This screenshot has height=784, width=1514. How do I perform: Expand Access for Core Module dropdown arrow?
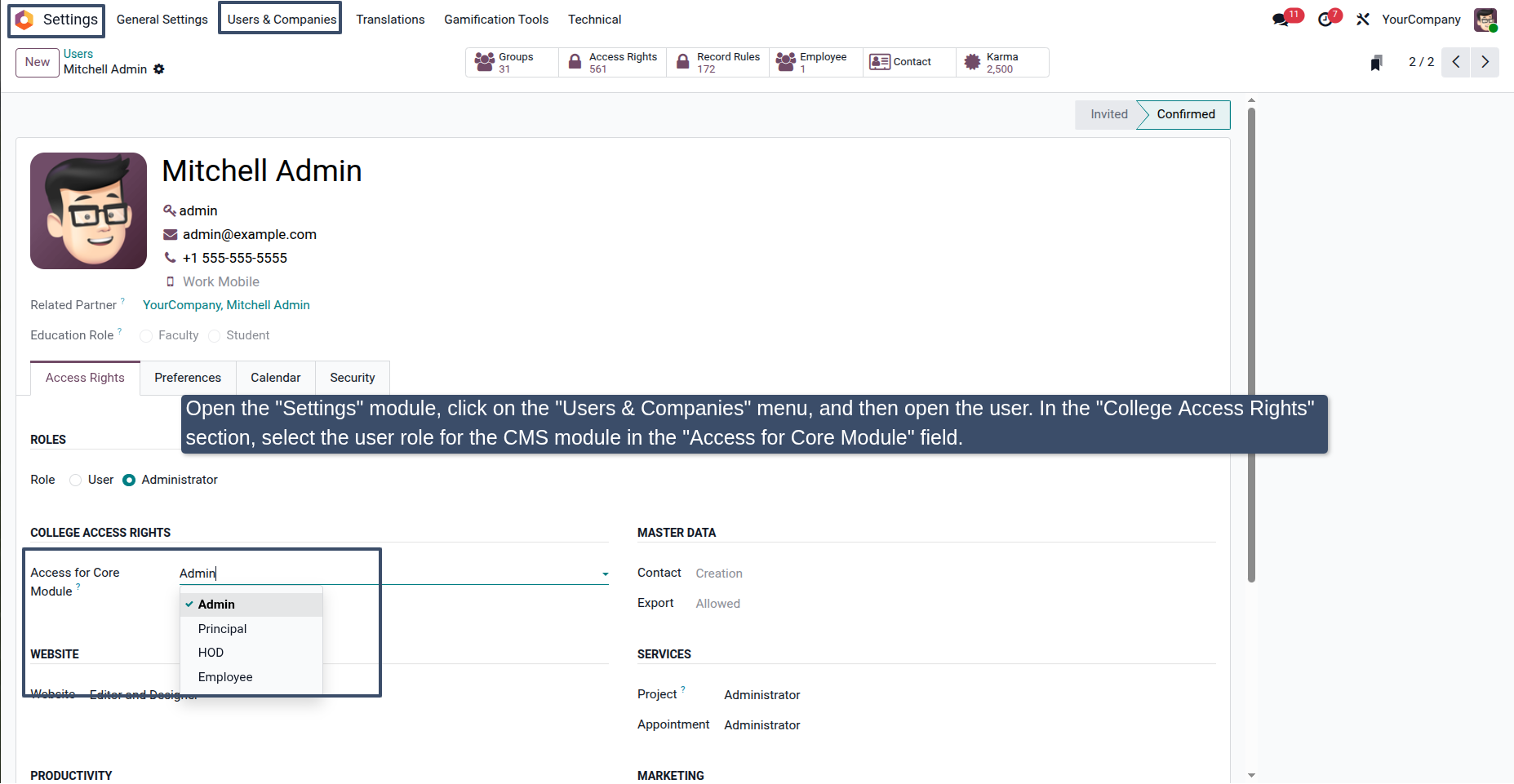tap(606, 574)
